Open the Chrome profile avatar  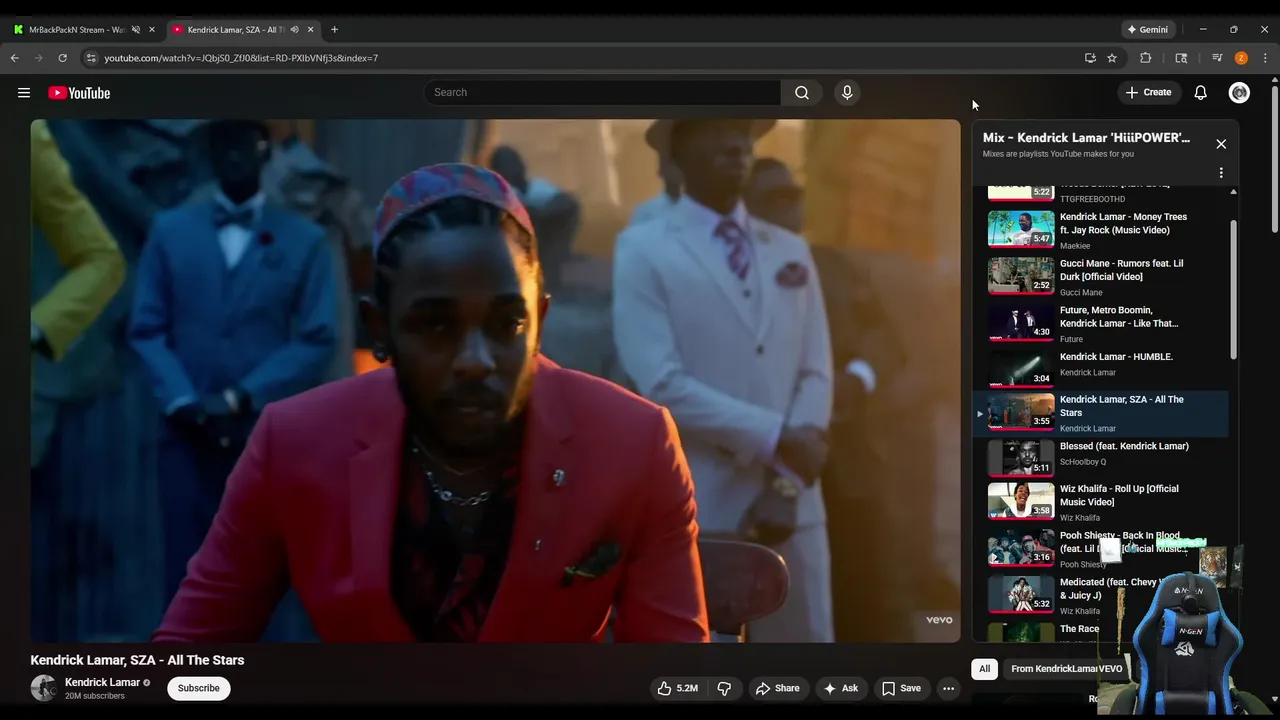[x=1241, y=58]
